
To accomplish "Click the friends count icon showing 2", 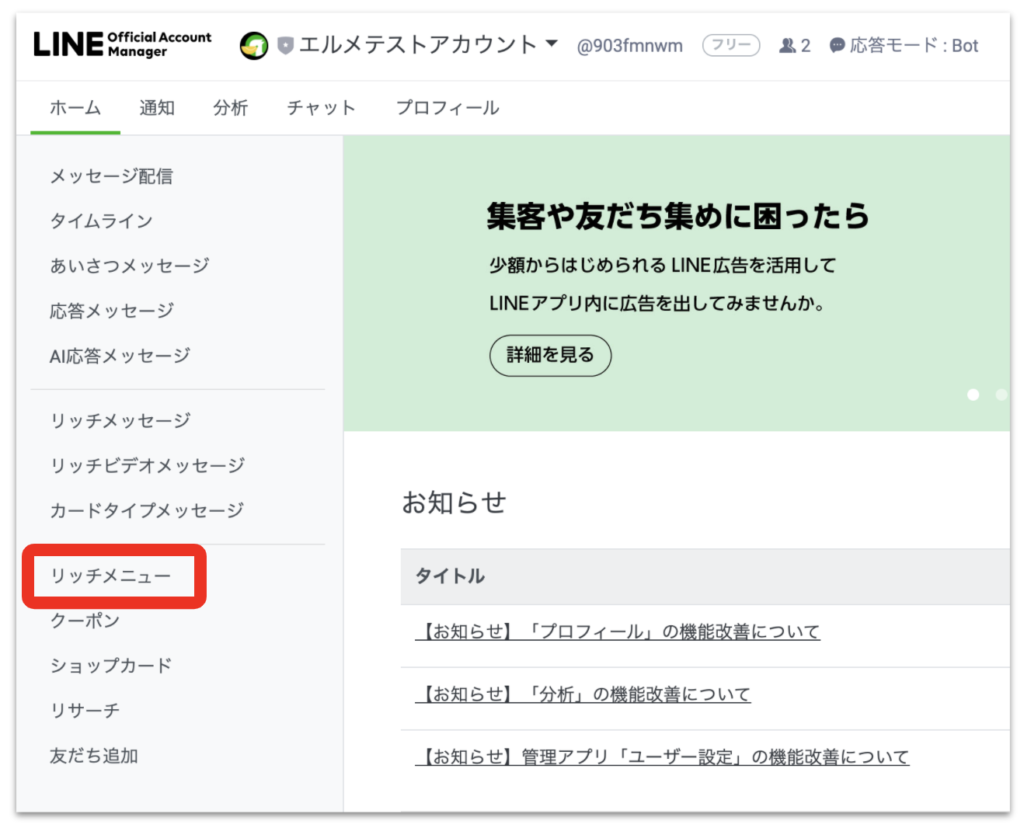I will (788, 46).
